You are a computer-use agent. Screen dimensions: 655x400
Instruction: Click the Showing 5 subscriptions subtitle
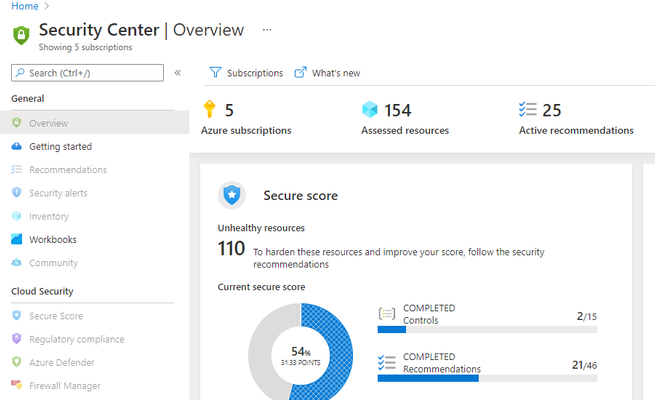coord(85,47)
